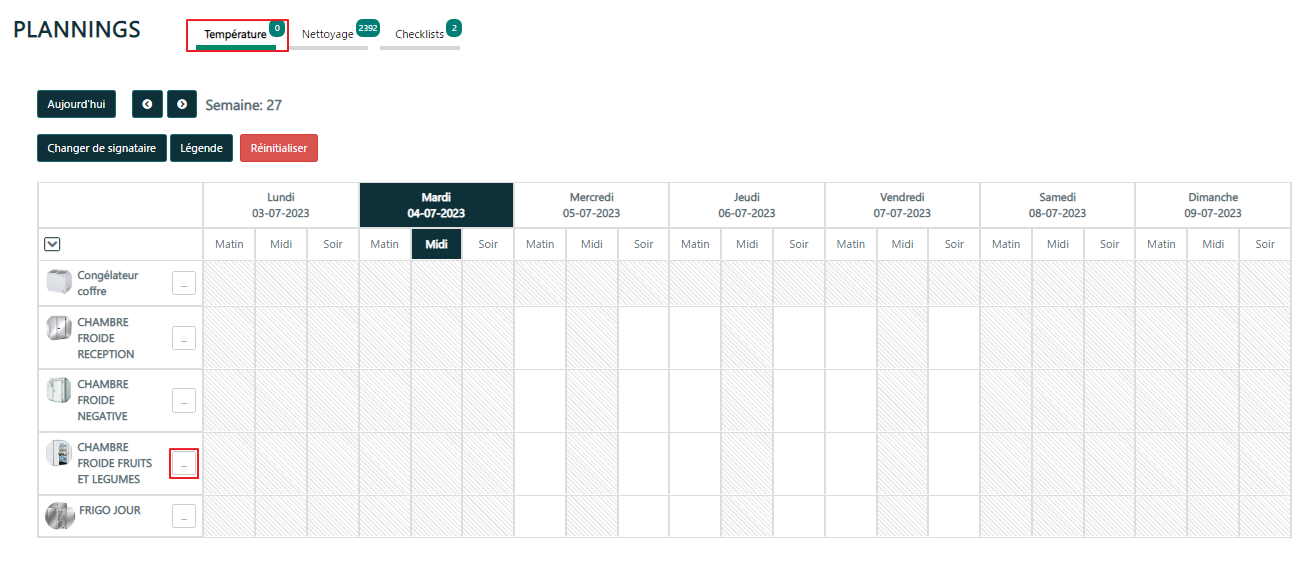Select the Température tab
Screen dimensions: 1306x568
[x=236, y=34]
